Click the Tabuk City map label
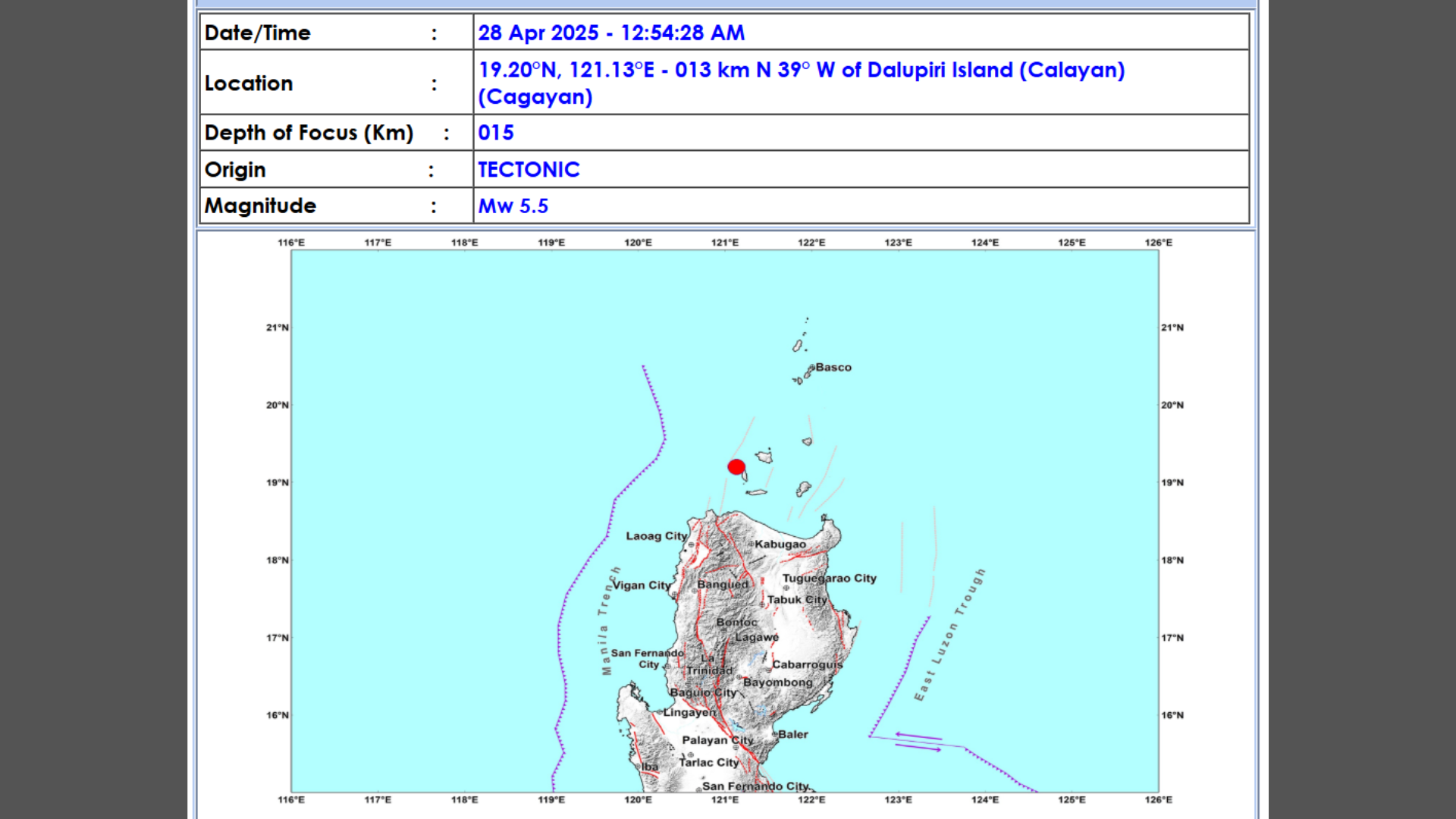Image resolution: width=1456 pixels, height=819 pixels. coord(797,600)
